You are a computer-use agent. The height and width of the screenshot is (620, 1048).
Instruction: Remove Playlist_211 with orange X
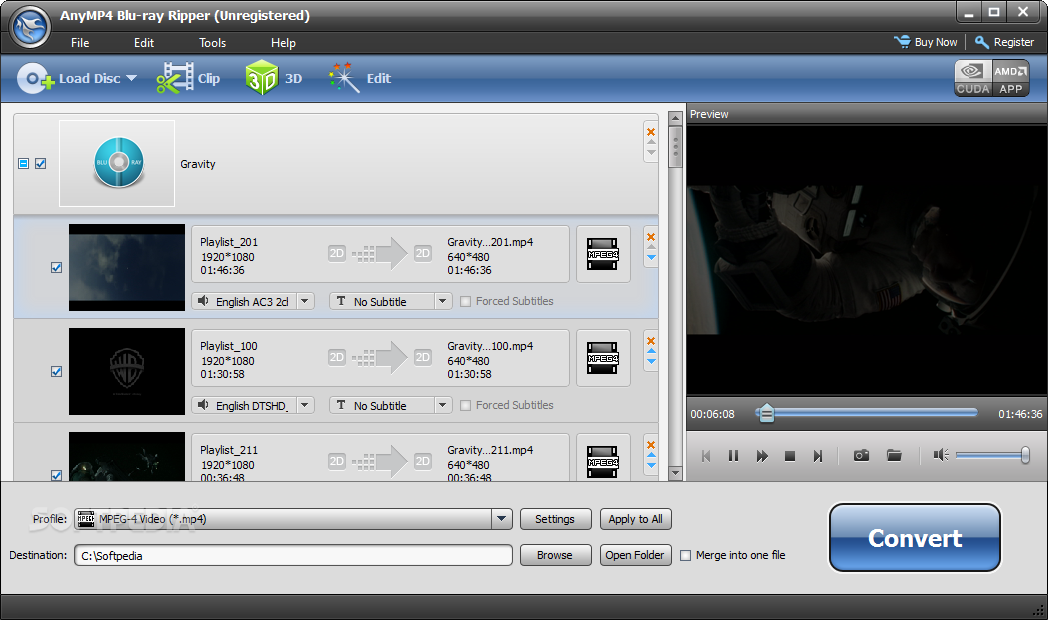(651, 444)
